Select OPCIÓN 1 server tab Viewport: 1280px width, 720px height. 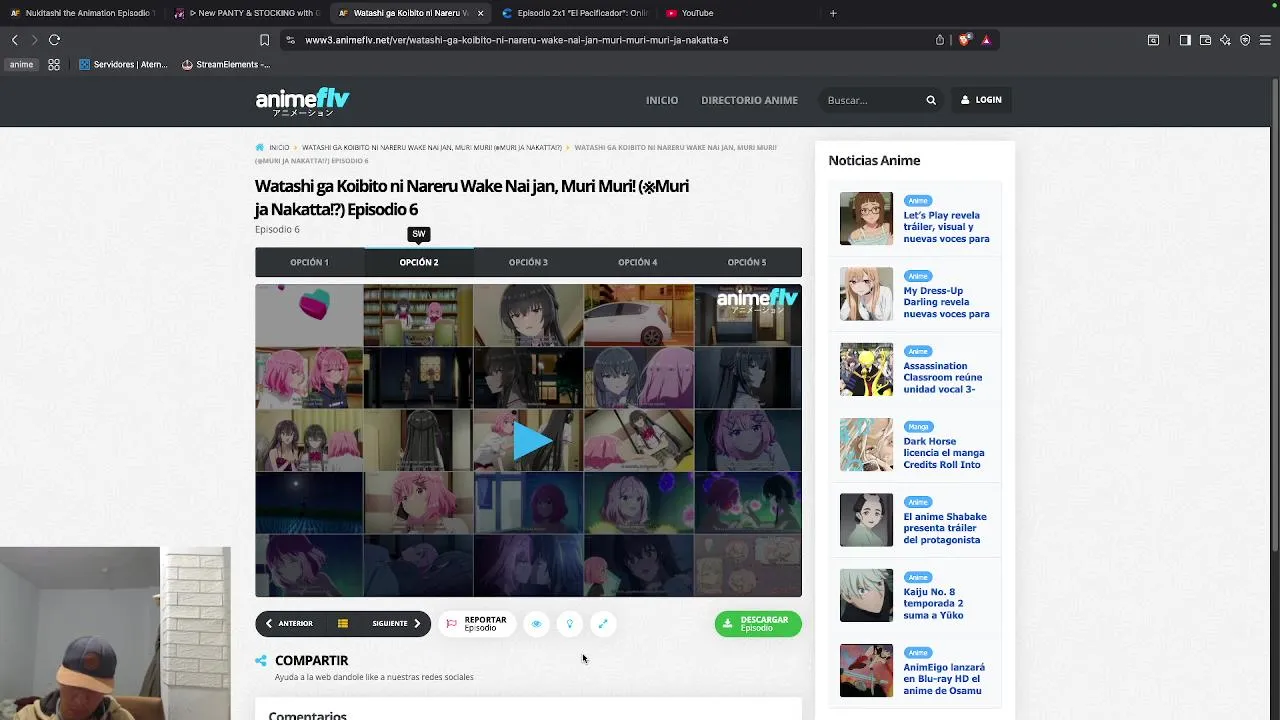click(309, 262)
